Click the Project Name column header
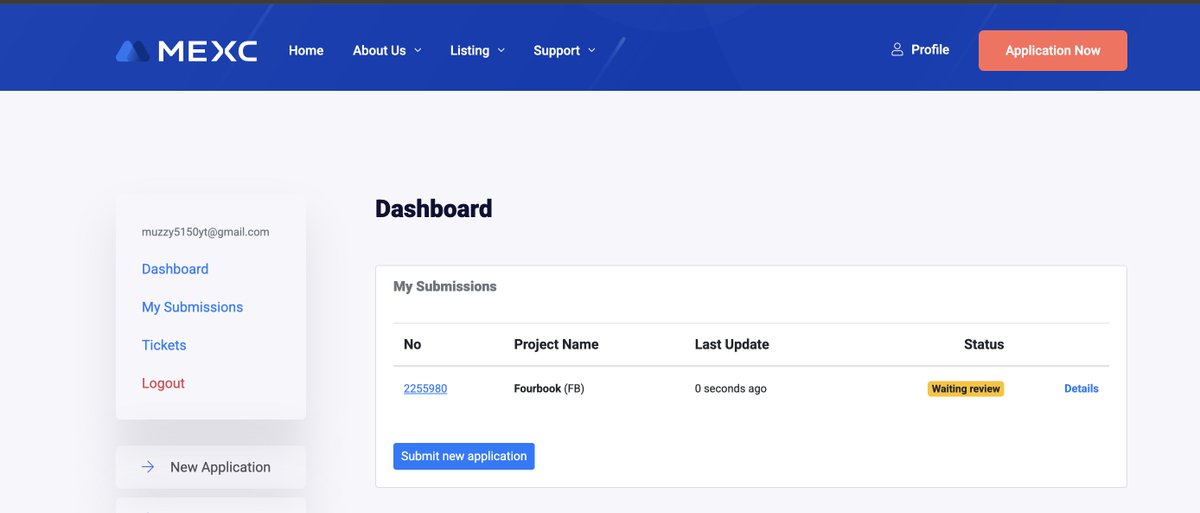 pyautogui.click(x=556, y=344)
